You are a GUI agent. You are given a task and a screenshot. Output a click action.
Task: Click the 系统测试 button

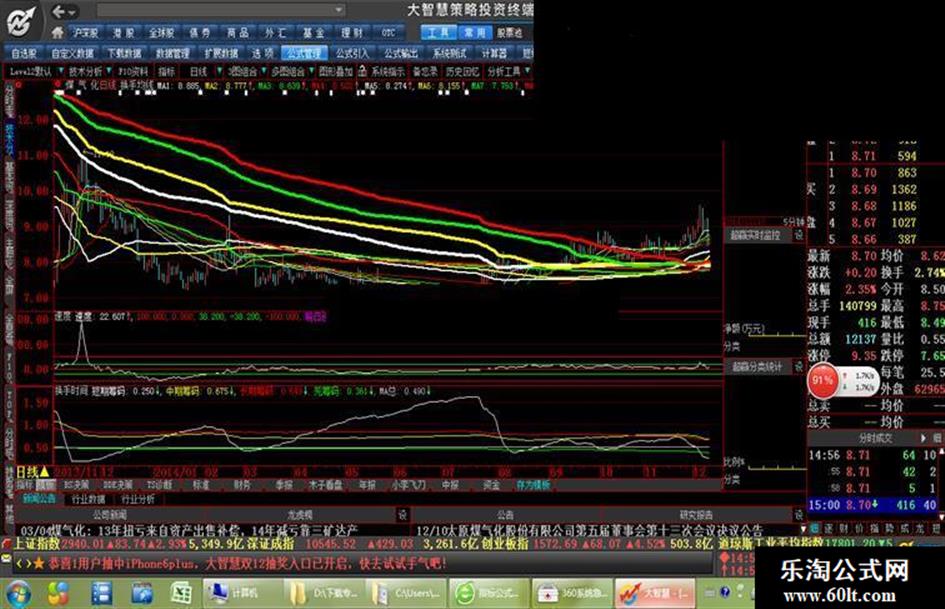[x=450, y=53]
